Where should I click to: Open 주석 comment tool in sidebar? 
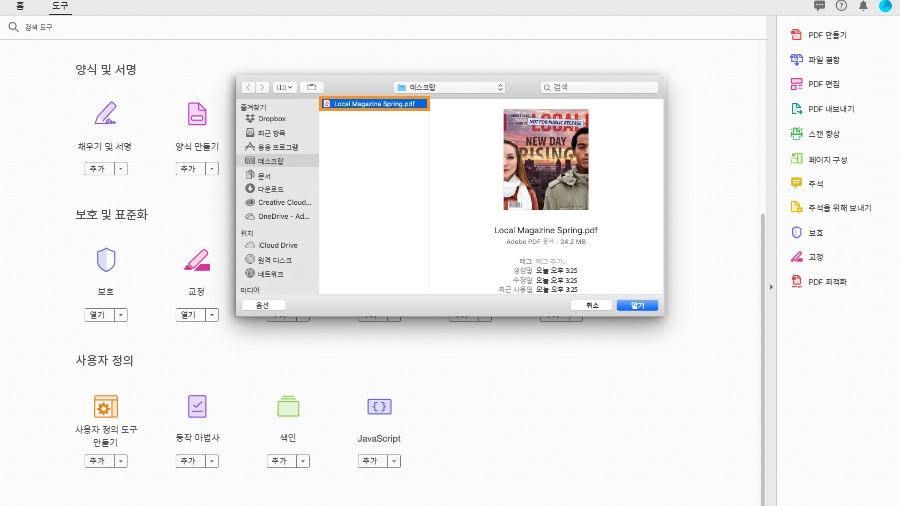(807, 184)
